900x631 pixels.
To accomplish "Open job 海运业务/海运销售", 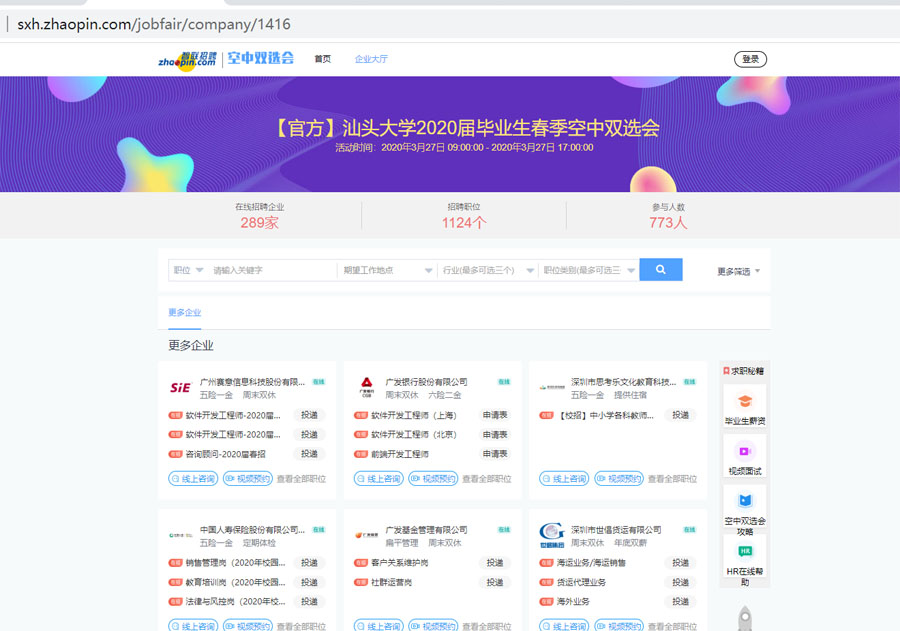I will pyautogui.click(x=591, y=563).
